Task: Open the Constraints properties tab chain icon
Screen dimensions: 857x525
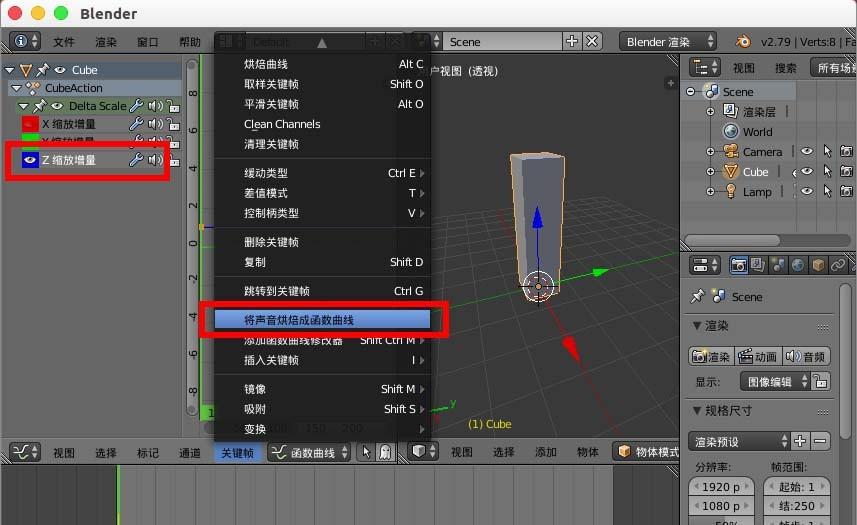Action: (838, 266)
